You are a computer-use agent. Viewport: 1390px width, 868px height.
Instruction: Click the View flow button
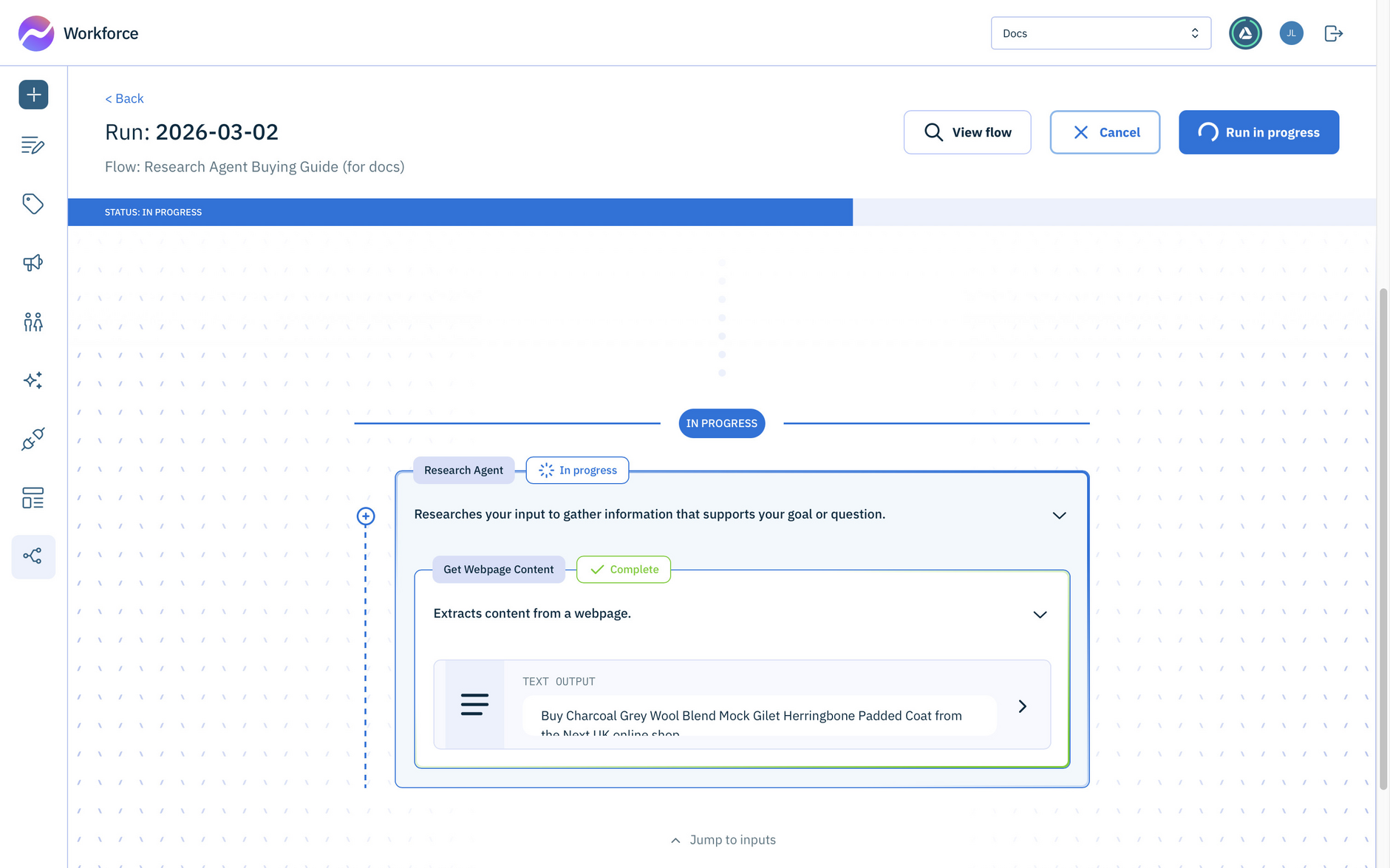point(967,132)
